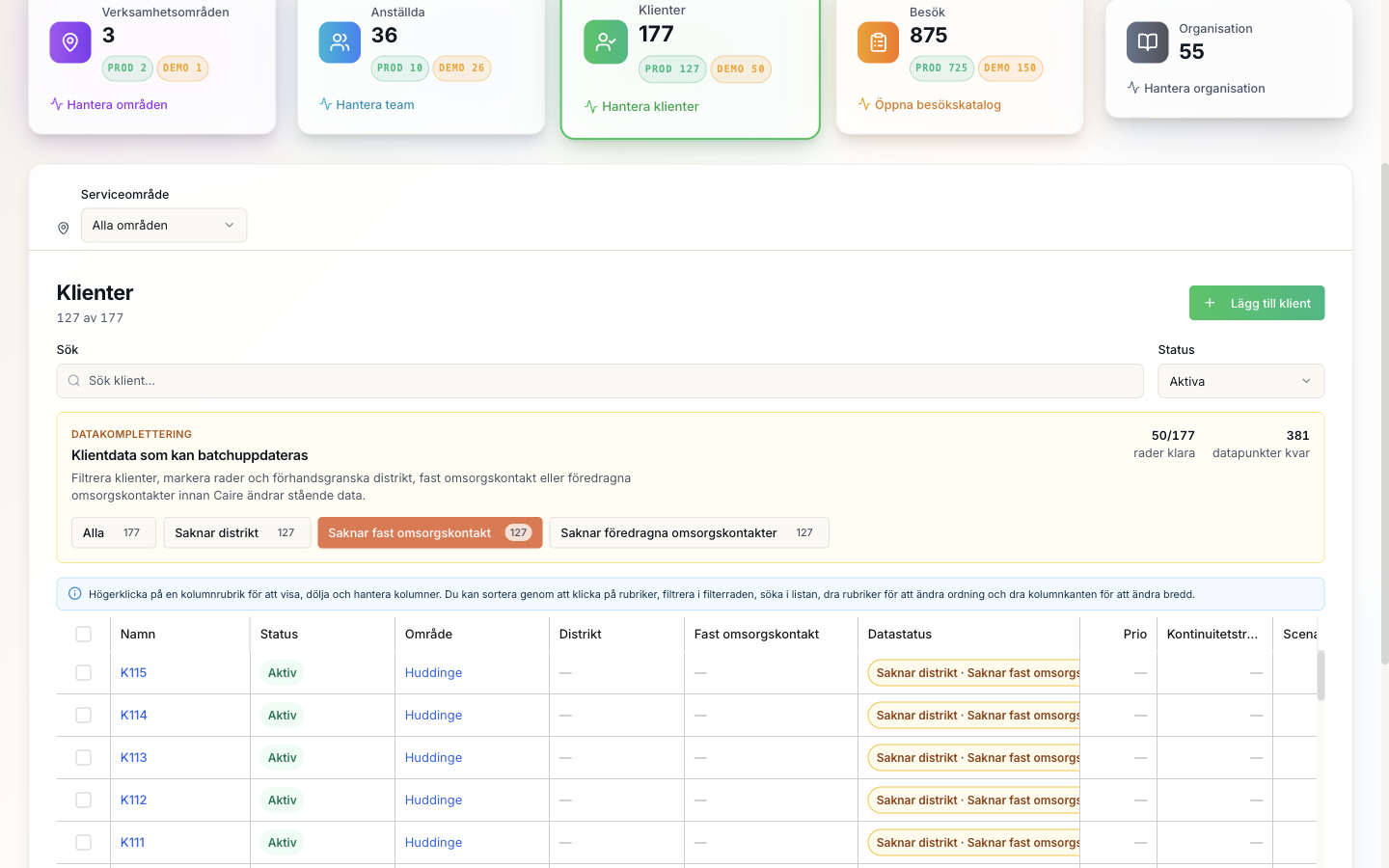The image size is (1389, 868).
Task: Focus the Sök klient search field
Action: click(x=600, y=381)
